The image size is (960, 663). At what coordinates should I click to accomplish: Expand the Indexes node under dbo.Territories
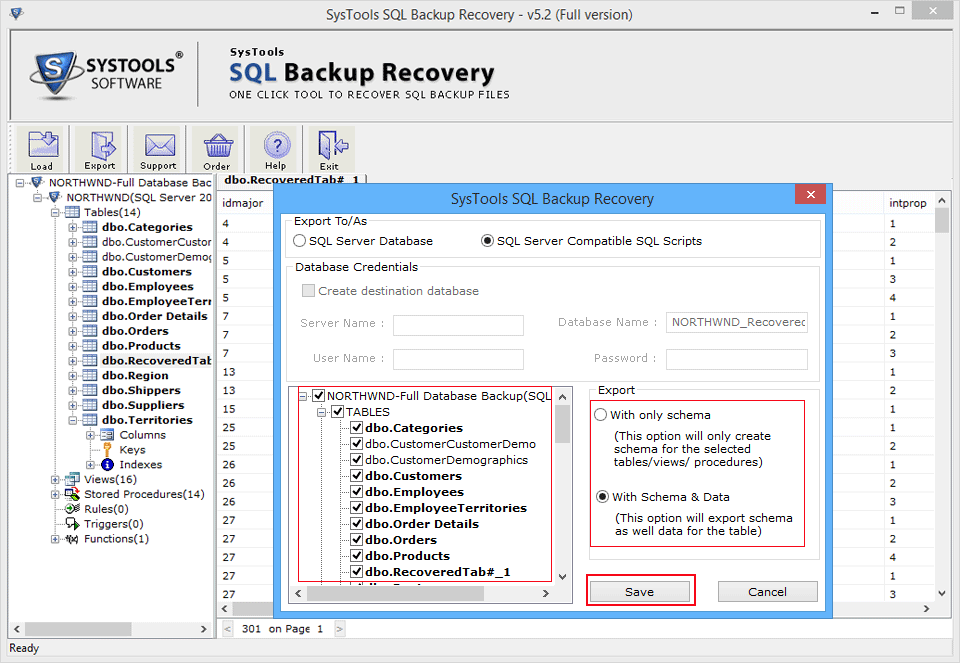pyautogui.click(x=91, y=465)
